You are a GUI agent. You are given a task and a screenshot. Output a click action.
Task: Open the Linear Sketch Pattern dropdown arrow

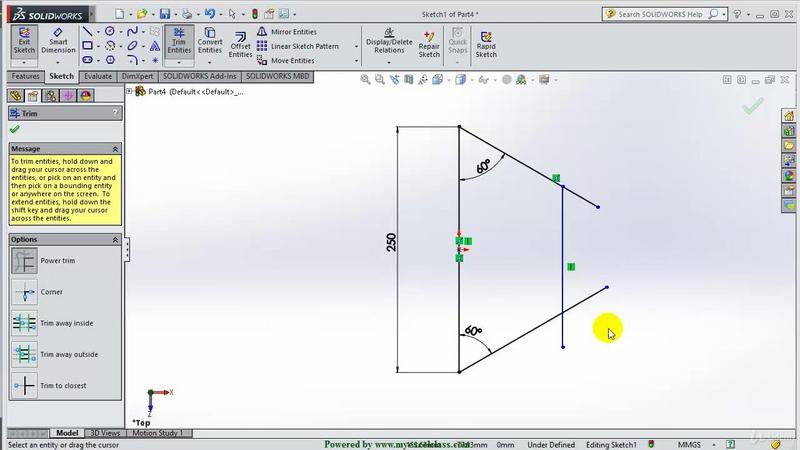pyautogui.click(x=356, y=46)
